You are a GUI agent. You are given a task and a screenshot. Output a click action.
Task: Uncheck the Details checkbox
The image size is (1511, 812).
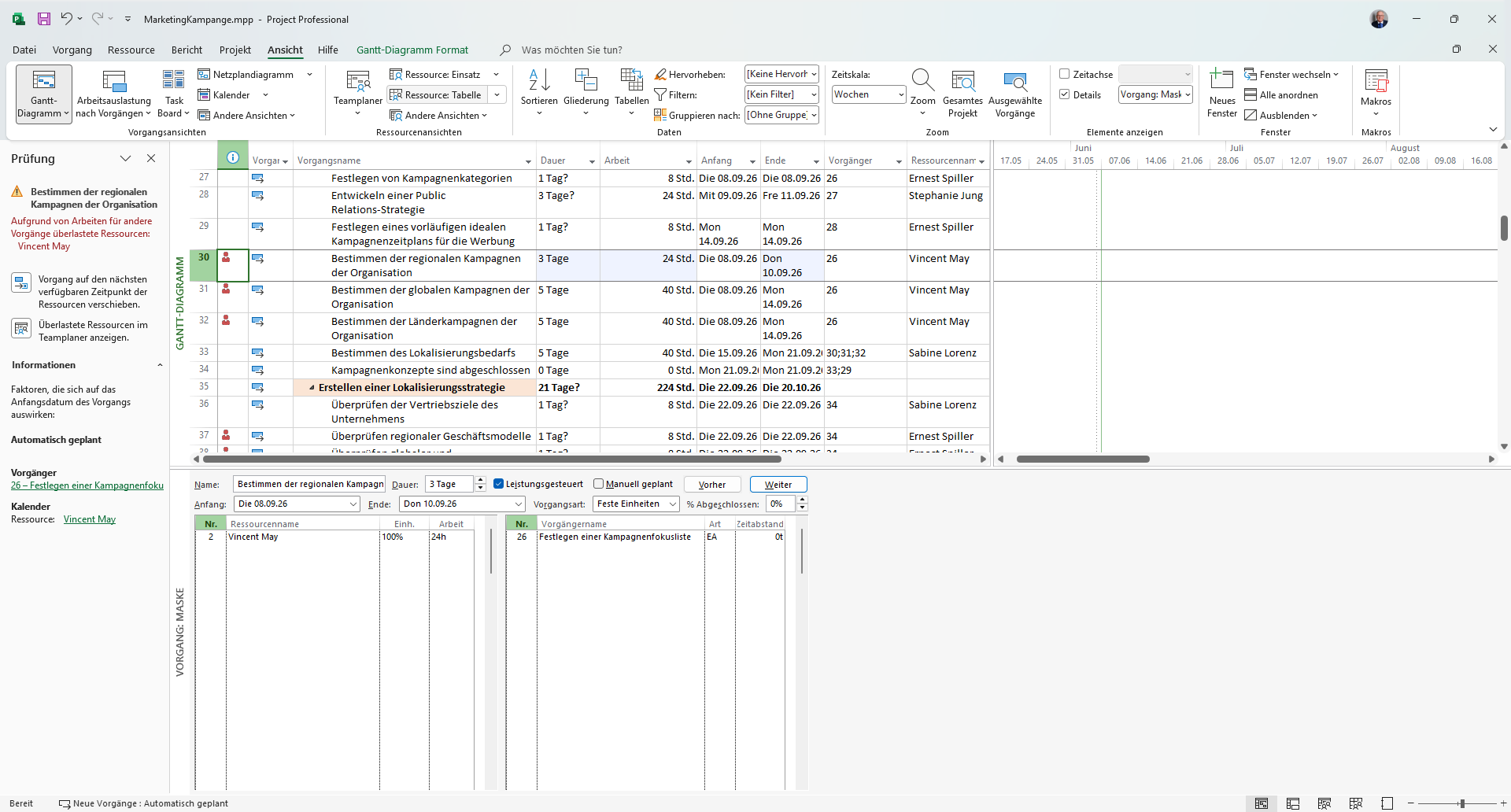click(x=1065, y=94)
